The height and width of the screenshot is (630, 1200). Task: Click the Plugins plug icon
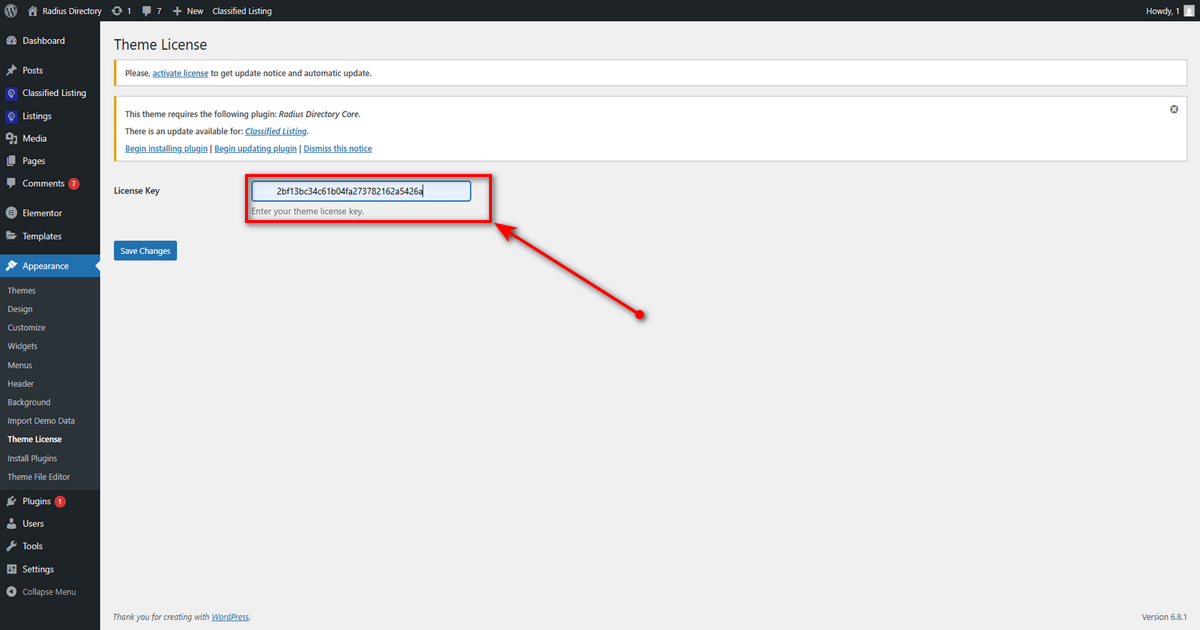pyautogui.click(x=11, y=501)
